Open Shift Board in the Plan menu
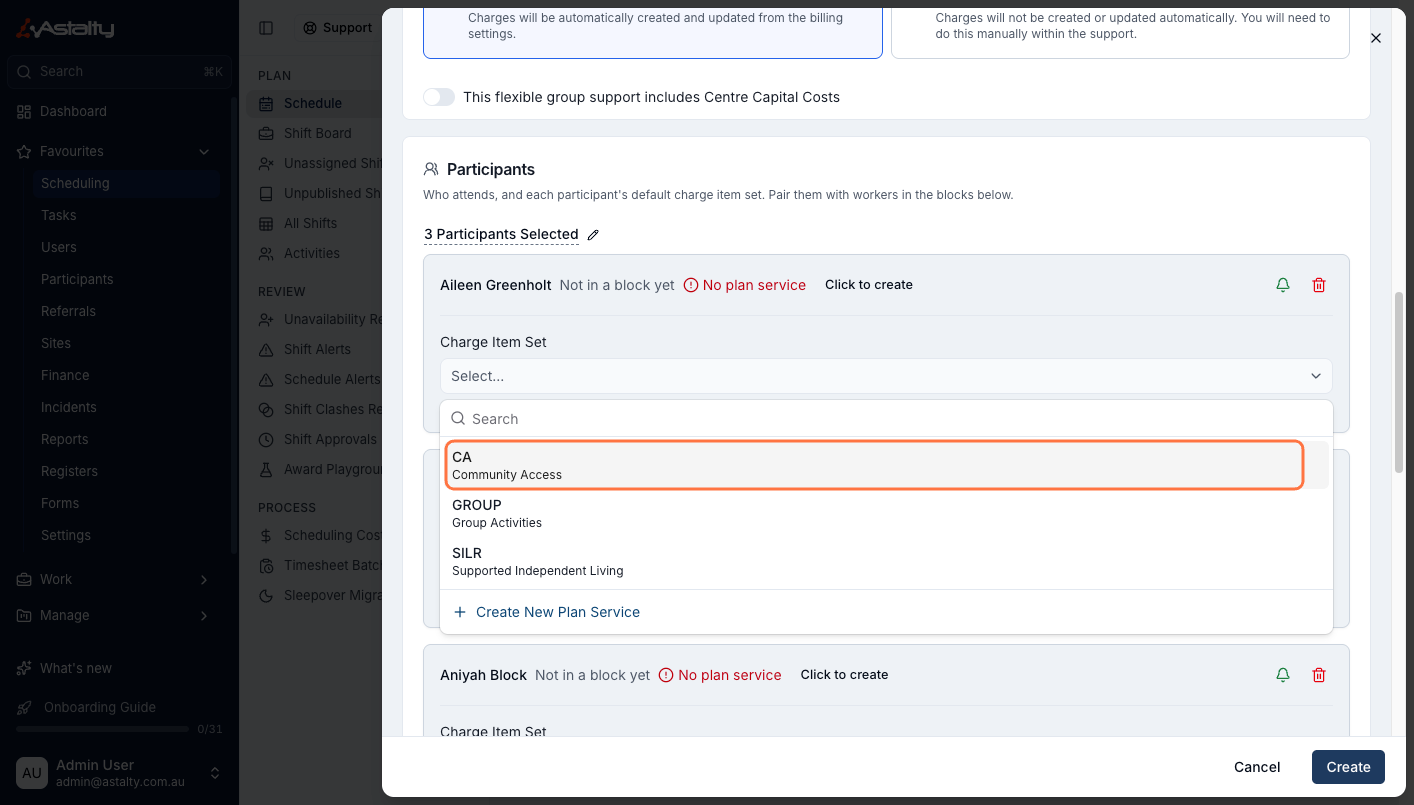 (317, 133)
